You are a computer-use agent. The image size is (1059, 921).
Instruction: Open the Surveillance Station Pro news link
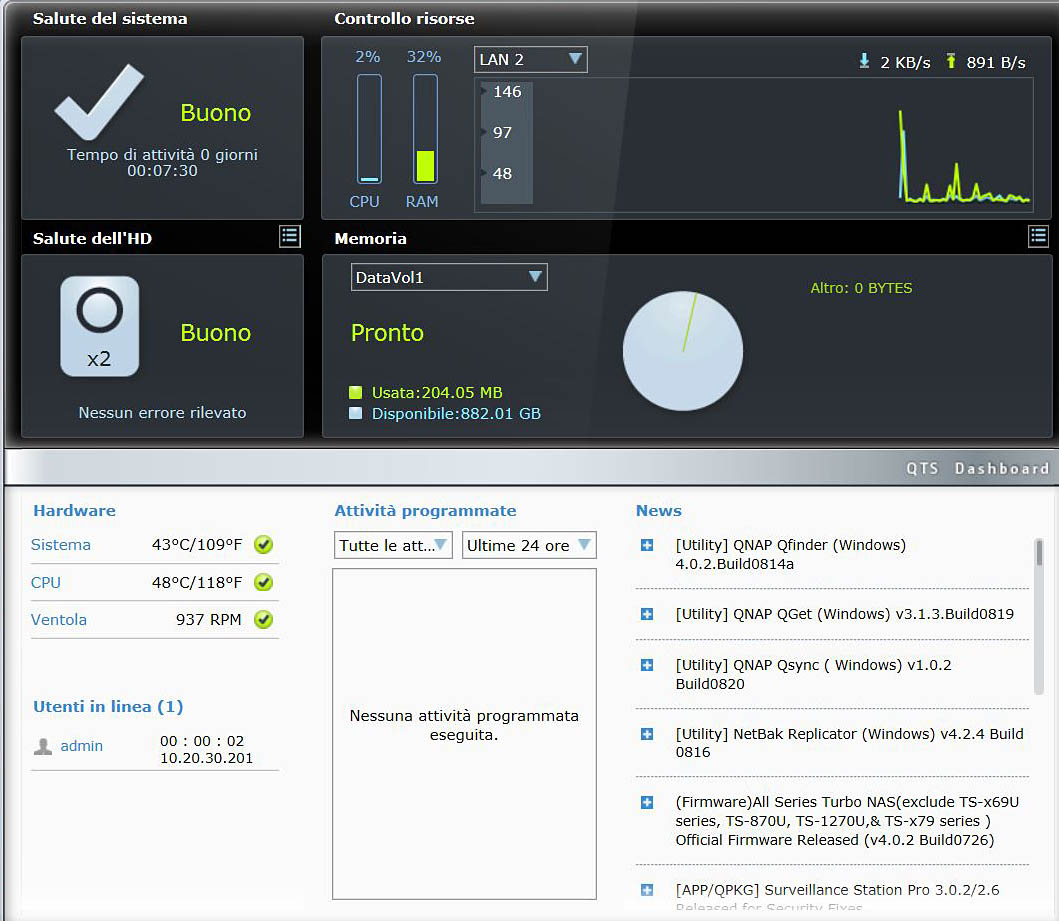837,890
